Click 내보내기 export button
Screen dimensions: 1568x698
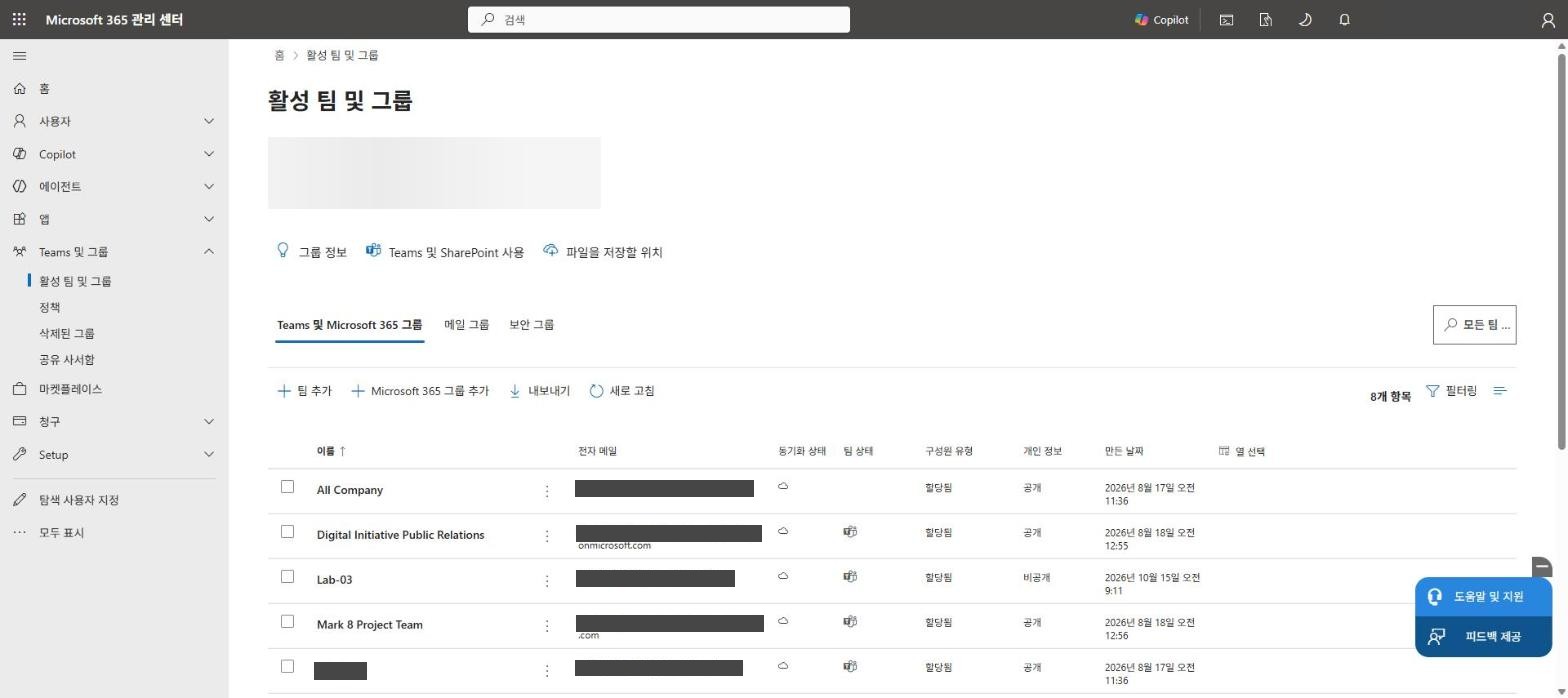pos(540,391)
